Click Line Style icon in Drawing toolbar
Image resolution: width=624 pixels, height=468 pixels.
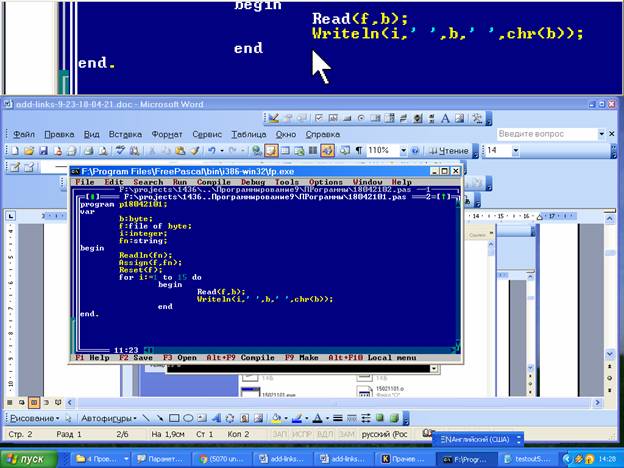pyautogui.click(x=337, y=418)
